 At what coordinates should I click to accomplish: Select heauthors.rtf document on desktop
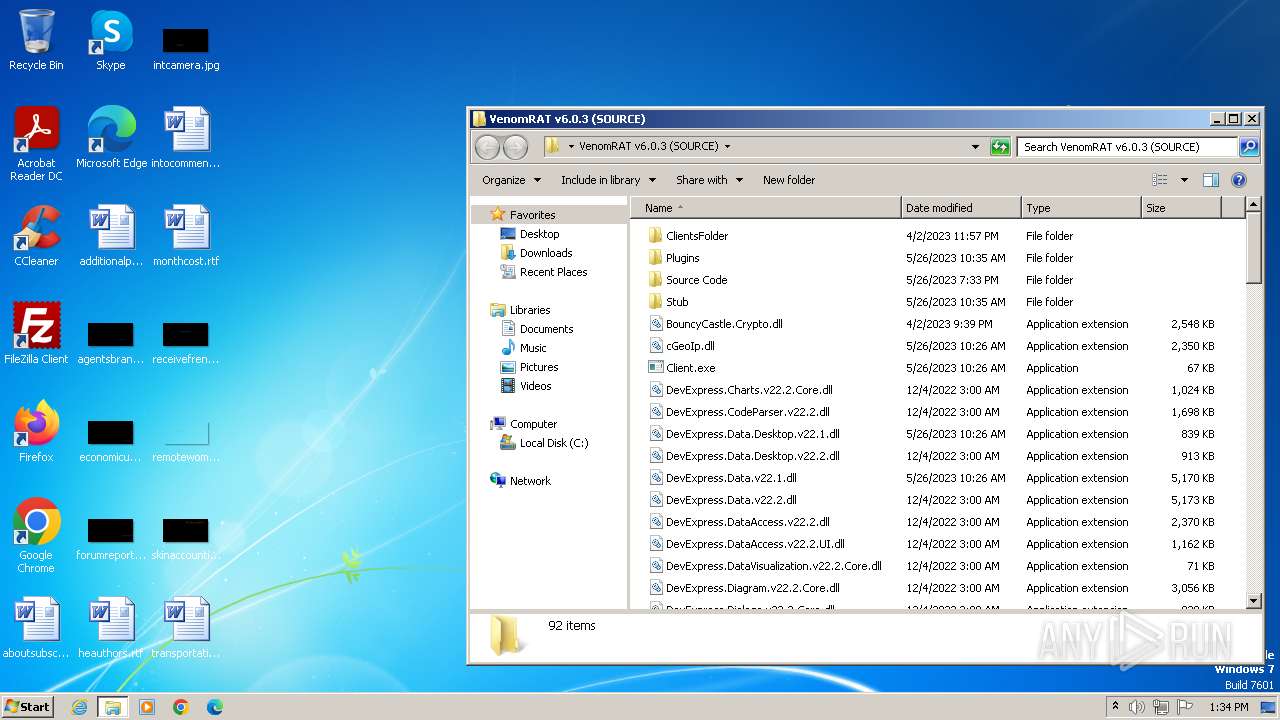coord(111,627)
